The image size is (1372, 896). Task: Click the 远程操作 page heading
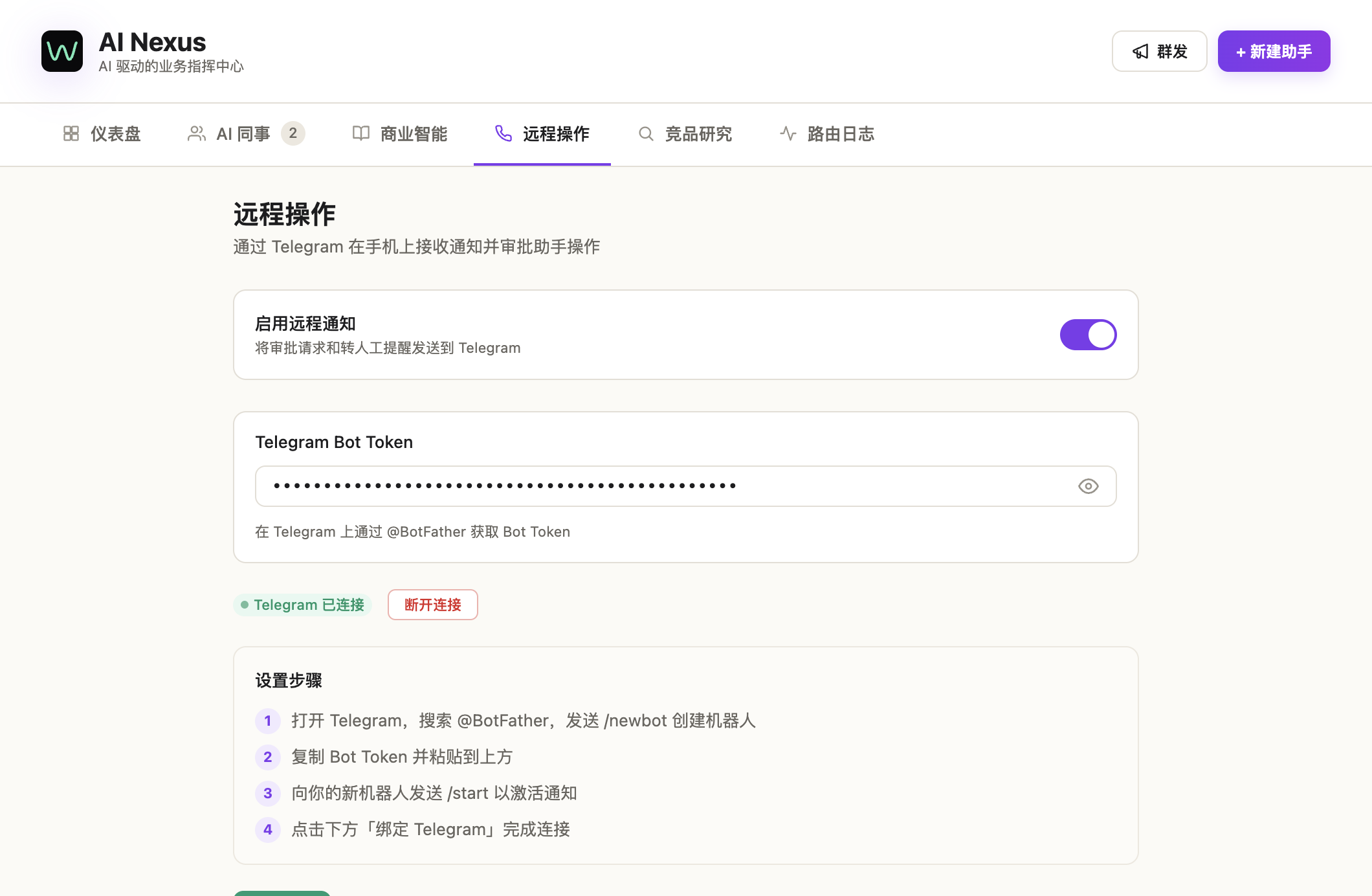coord(285,214)
